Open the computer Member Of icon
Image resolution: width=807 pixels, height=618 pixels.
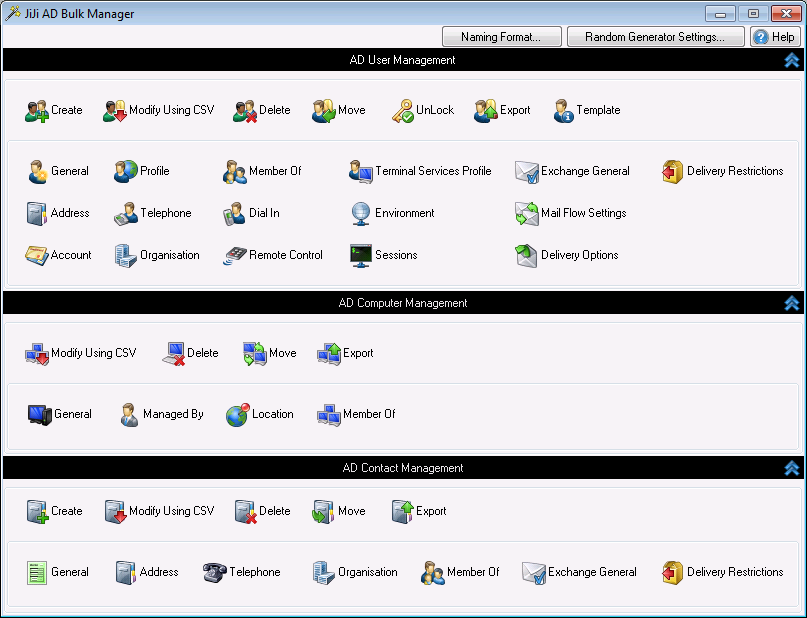[329, 415]
